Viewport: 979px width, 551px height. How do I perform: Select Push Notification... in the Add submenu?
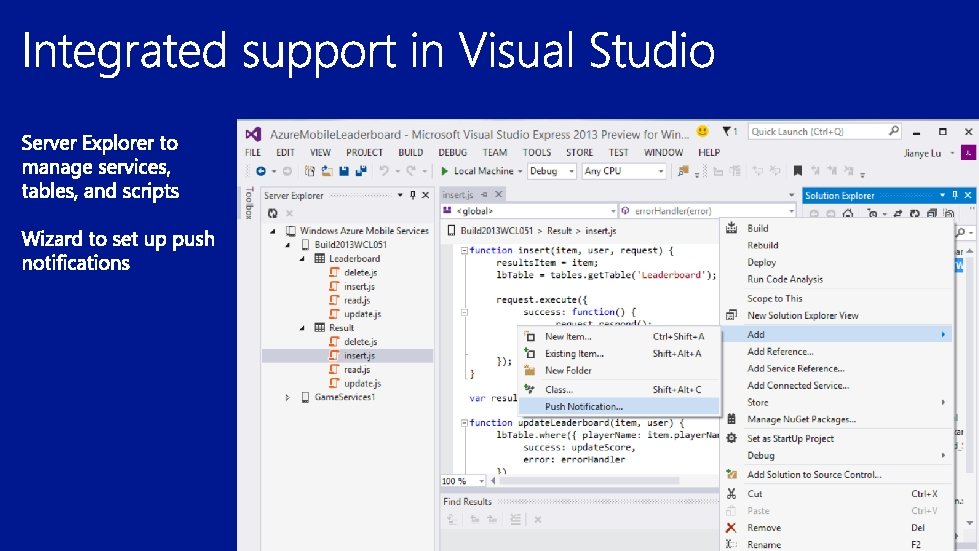pos(619,407)
